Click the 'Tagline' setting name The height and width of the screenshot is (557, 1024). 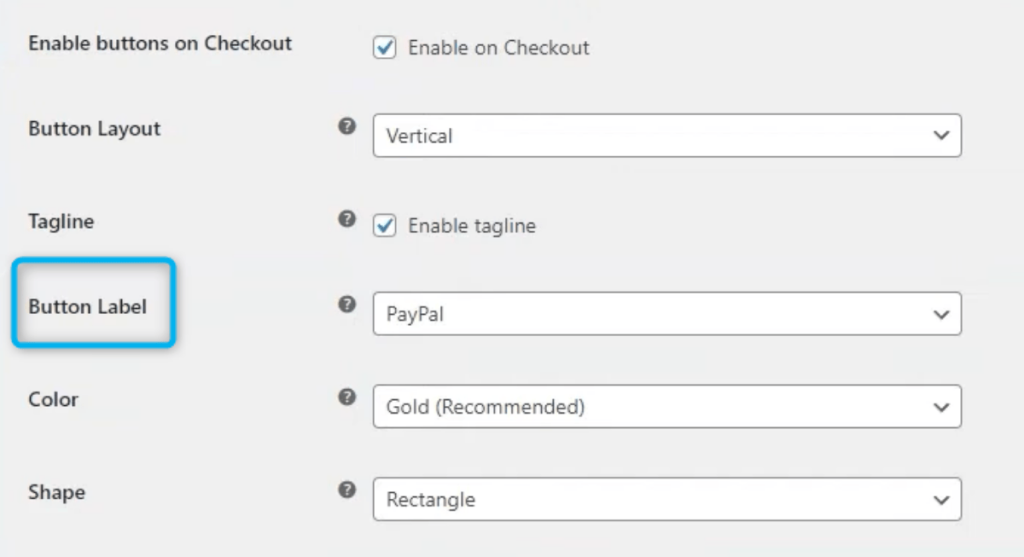(61, 221)
